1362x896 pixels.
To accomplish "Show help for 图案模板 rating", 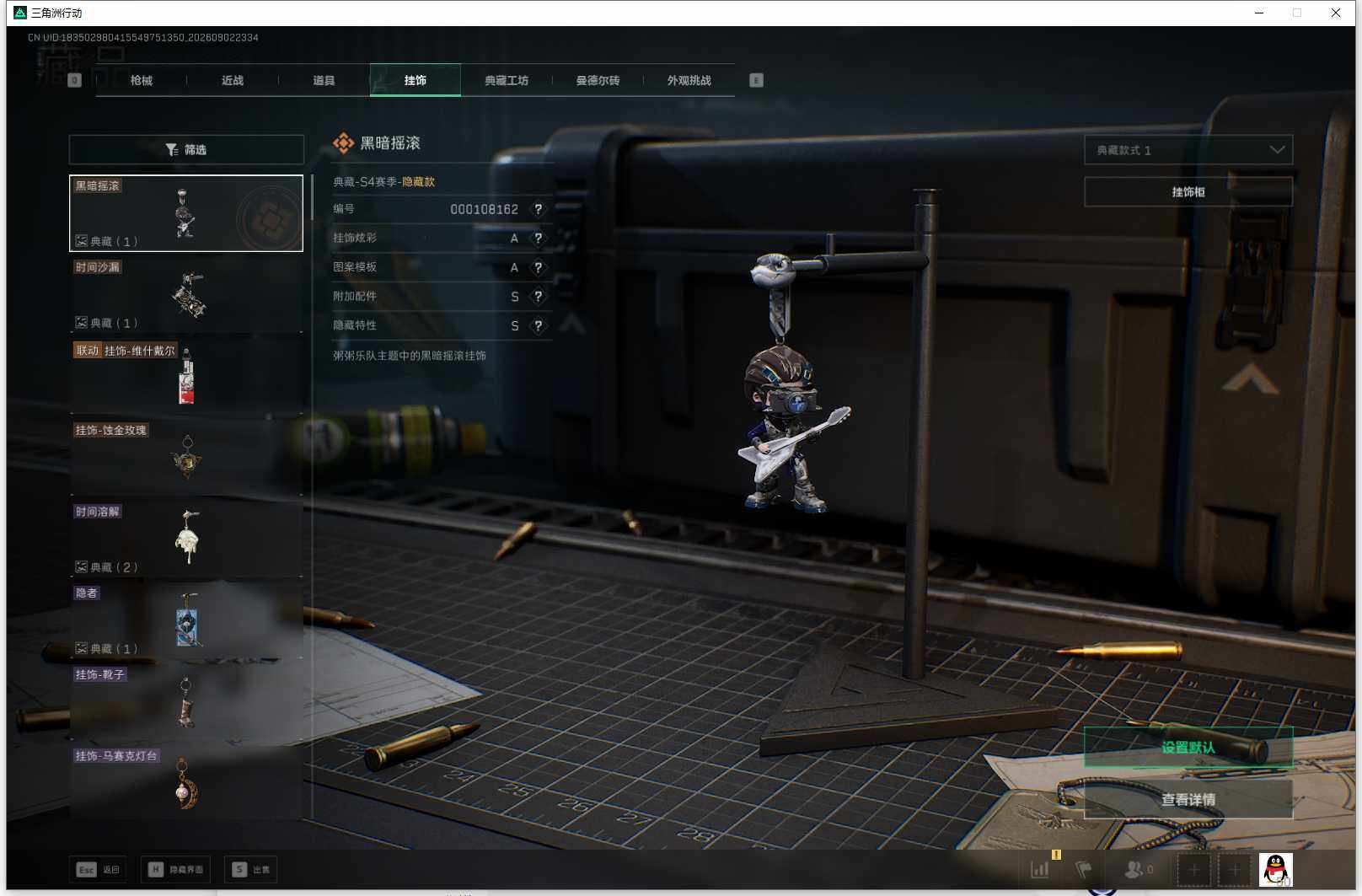I will point(539,268).
